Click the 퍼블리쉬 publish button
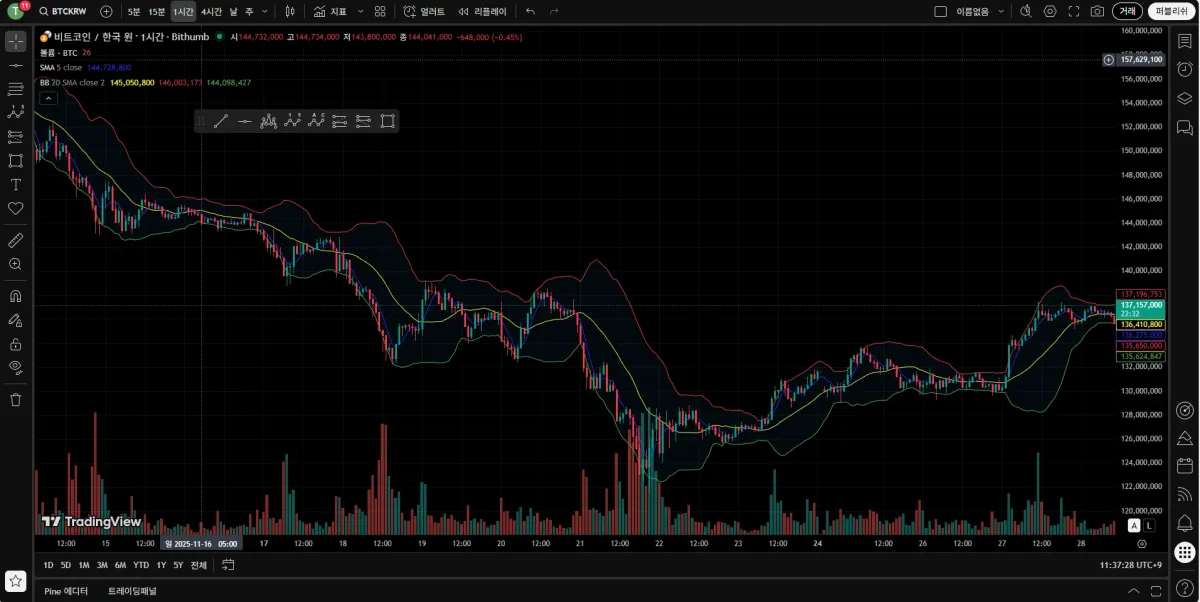 point(1171,11)
